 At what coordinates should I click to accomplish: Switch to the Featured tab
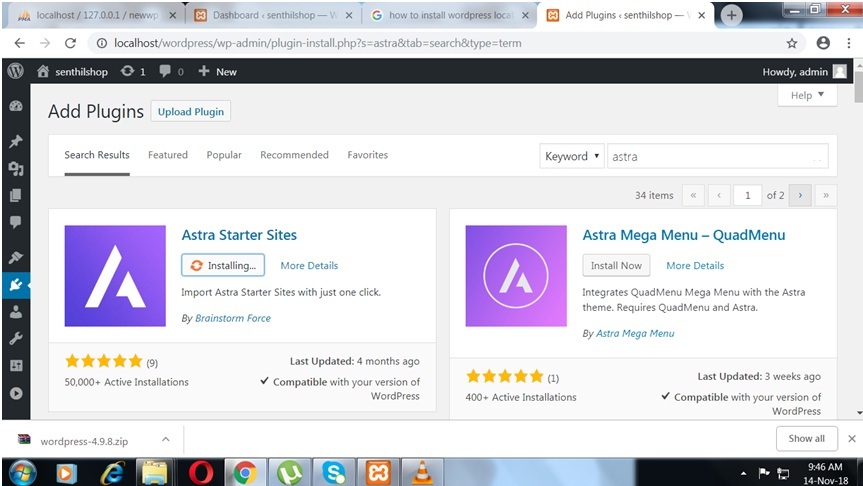point(167,155)
